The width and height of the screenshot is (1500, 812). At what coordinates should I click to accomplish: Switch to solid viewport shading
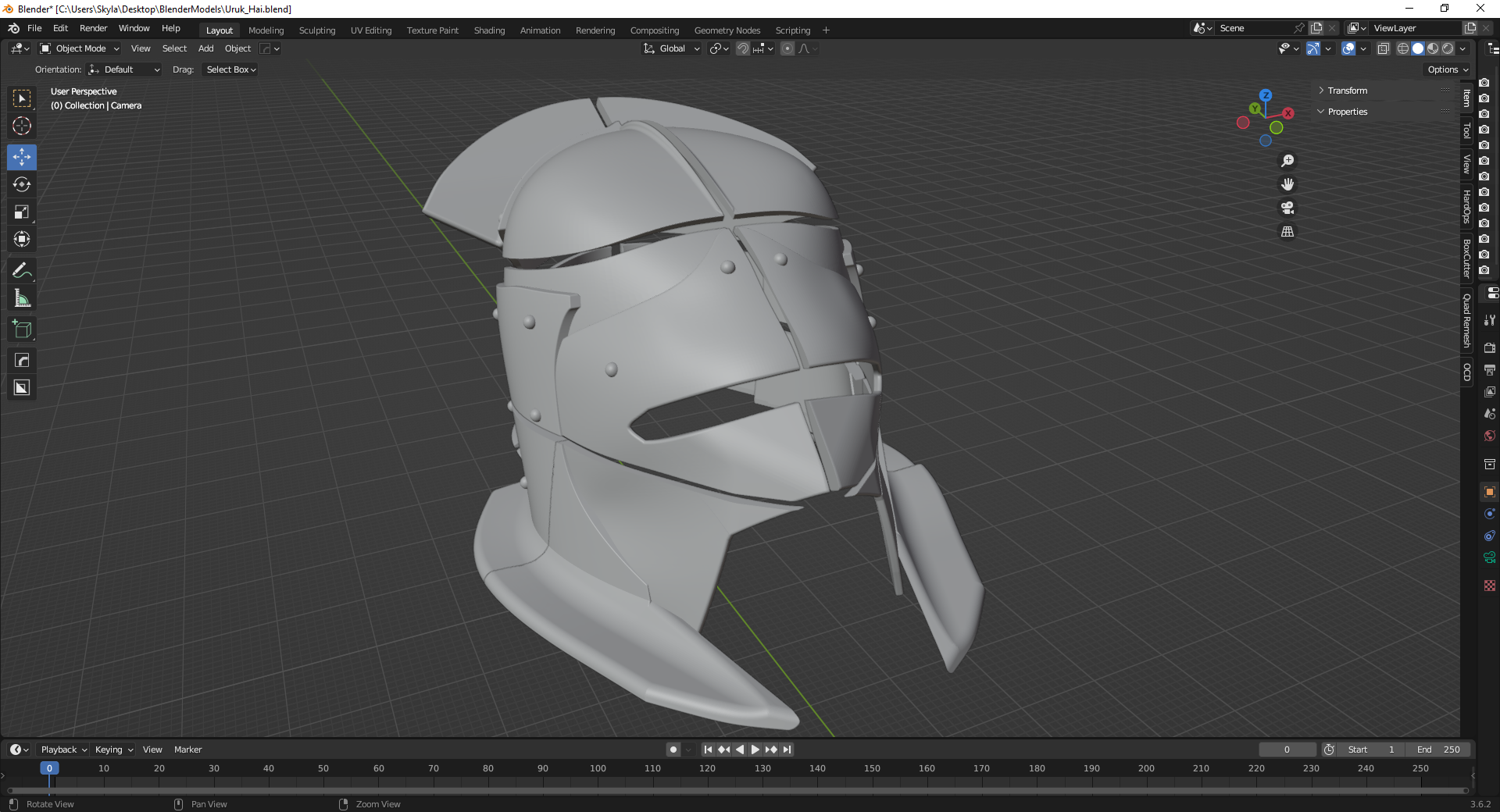click(1418, 48)
